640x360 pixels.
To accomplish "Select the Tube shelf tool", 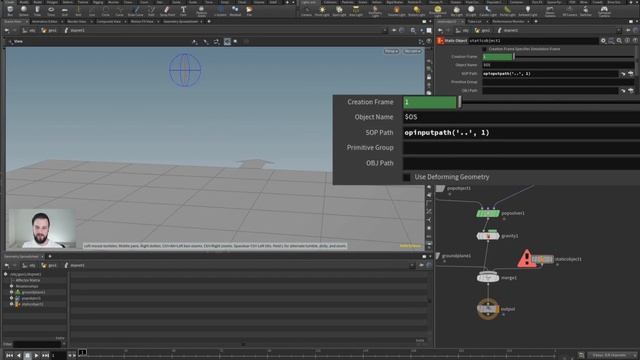I will pos(37,11).
